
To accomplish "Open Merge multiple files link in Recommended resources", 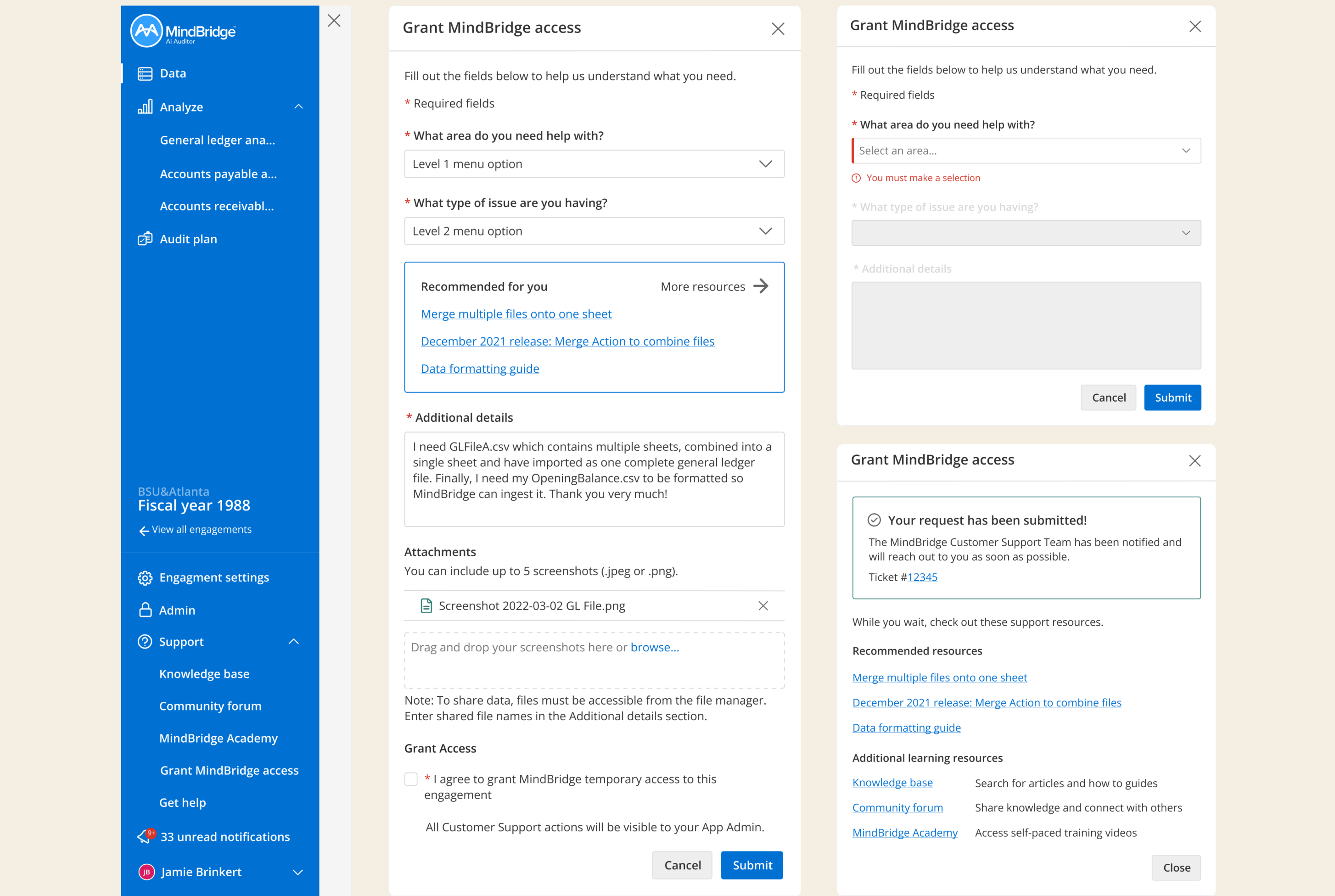I will [940, 678].
